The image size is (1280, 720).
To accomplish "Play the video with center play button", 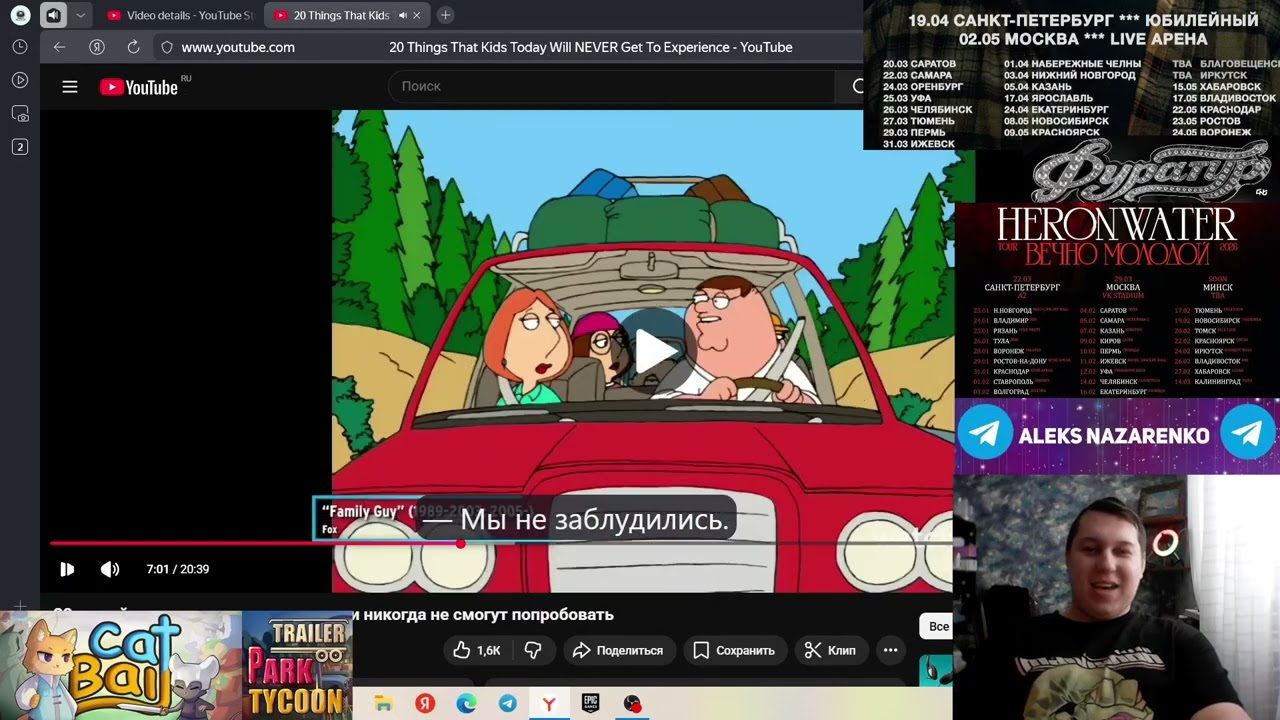I will tap(655, 351).
